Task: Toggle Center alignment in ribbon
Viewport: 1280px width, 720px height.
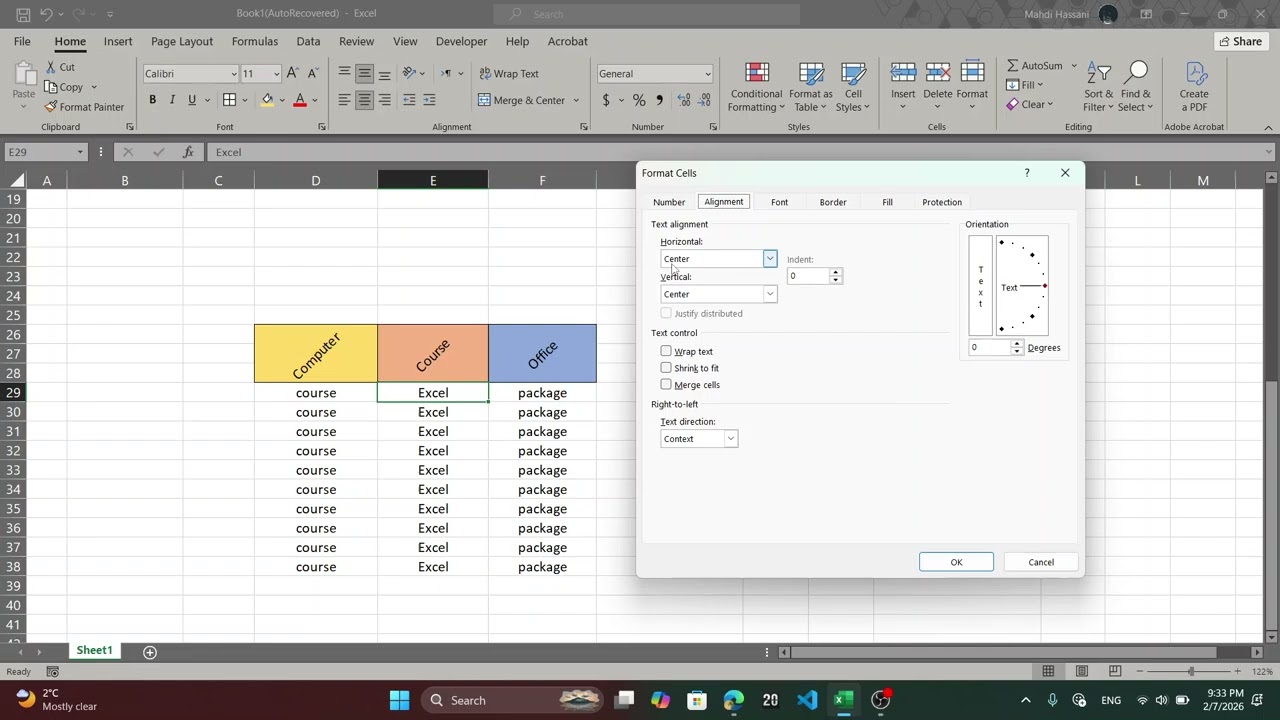Action: tap(364, 100)
